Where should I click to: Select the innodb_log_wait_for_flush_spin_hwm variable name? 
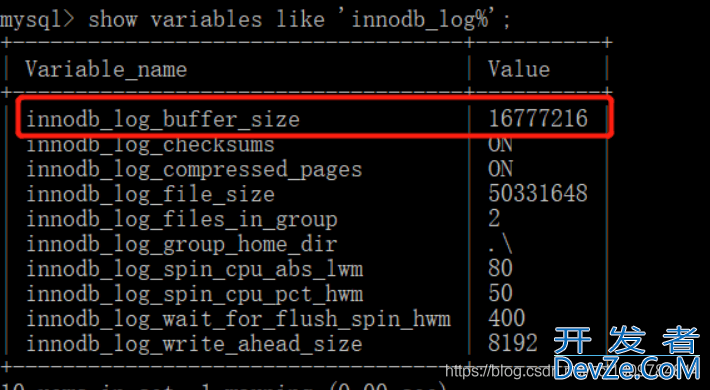click(x=238, y=319)
